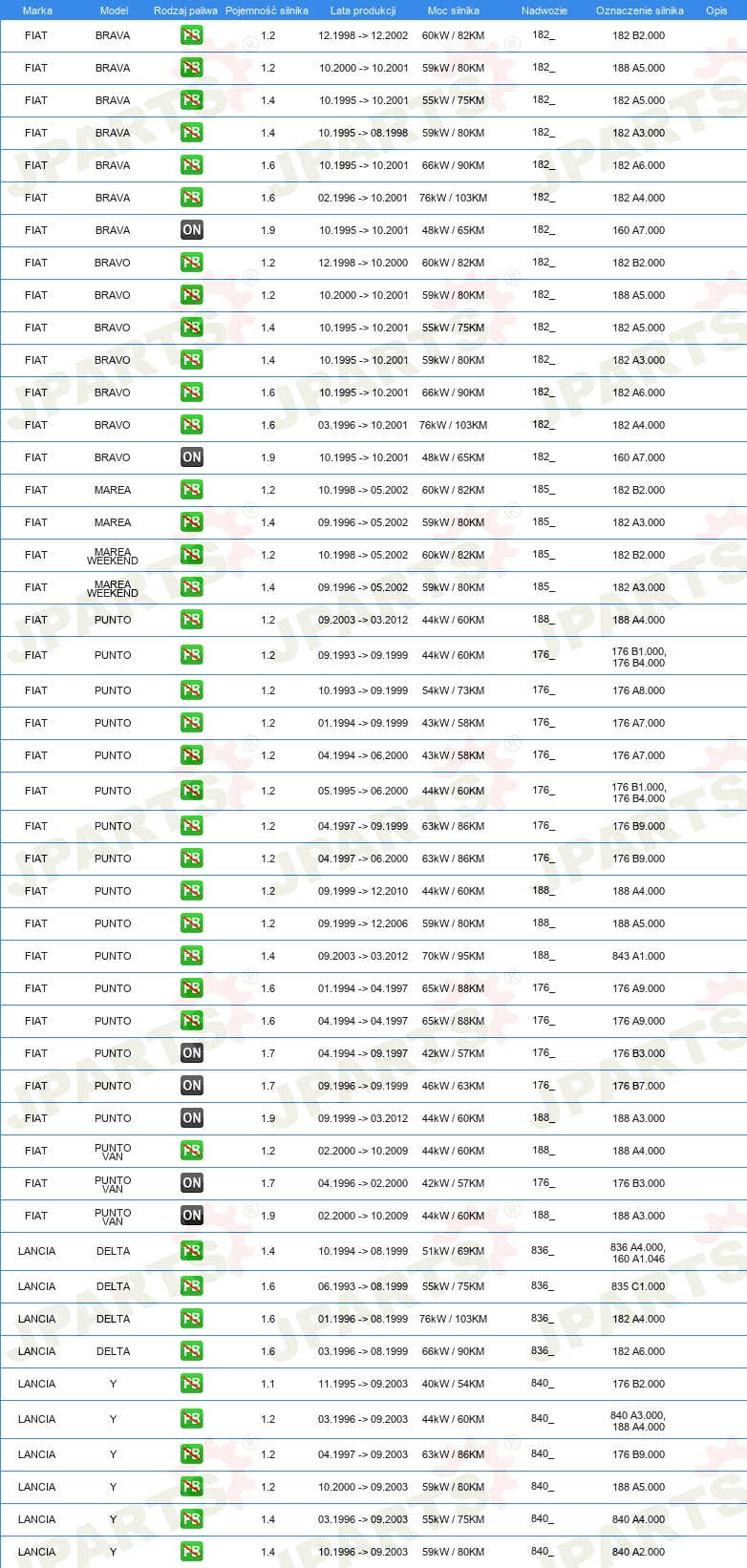Select engine code 843 A1.000
This screenshot has width=747, height=1568.
tap(639, 956)
